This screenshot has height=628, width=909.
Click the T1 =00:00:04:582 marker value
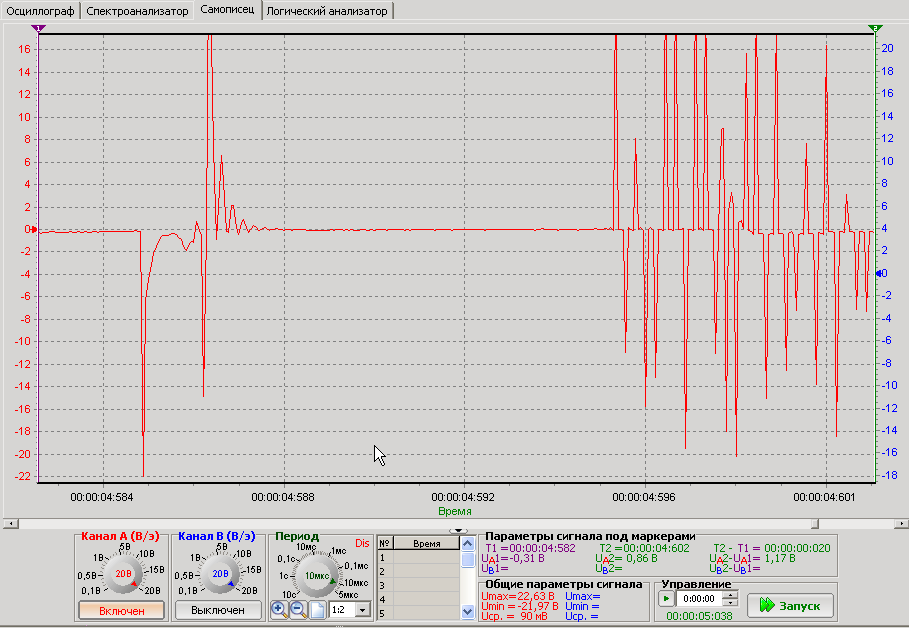(530, 548)
